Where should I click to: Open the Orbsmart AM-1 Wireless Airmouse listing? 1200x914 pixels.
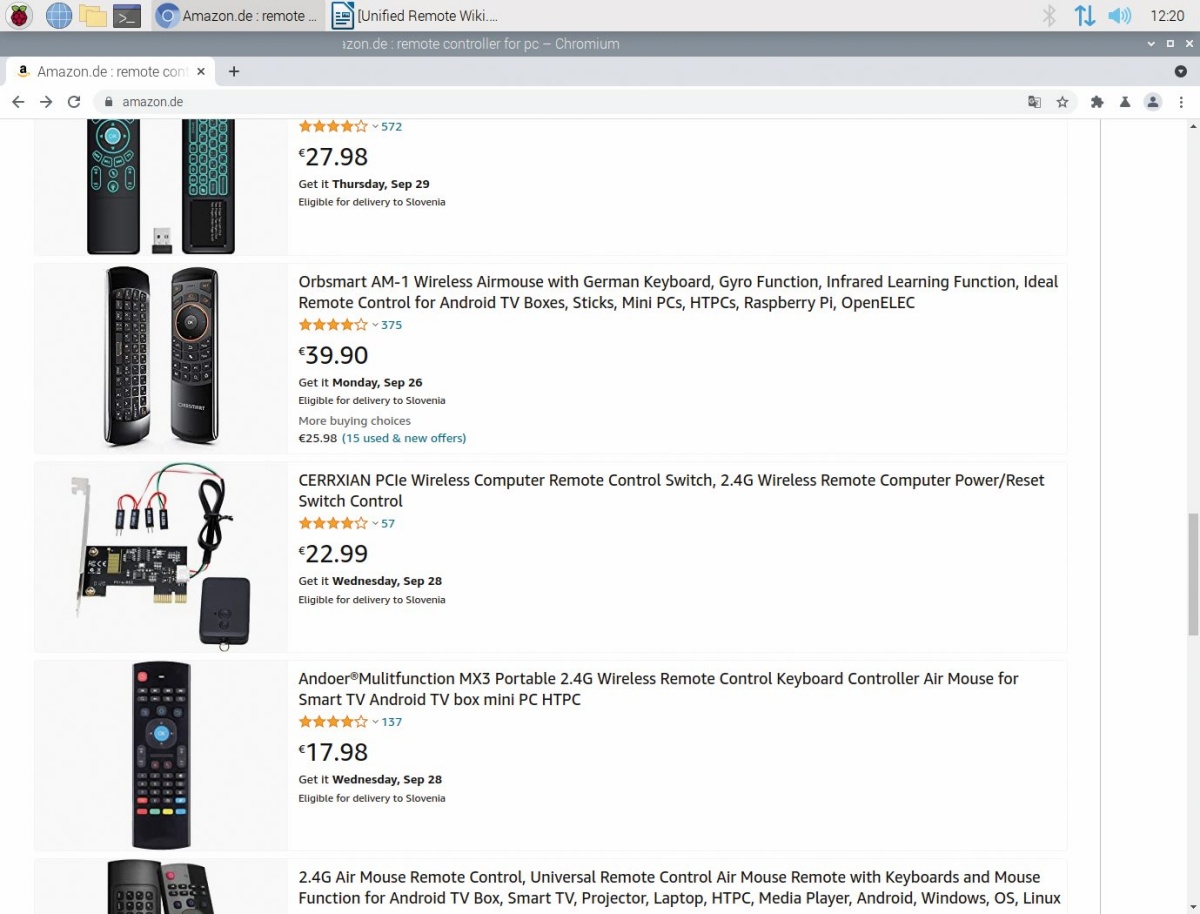[x=678, y=292]
